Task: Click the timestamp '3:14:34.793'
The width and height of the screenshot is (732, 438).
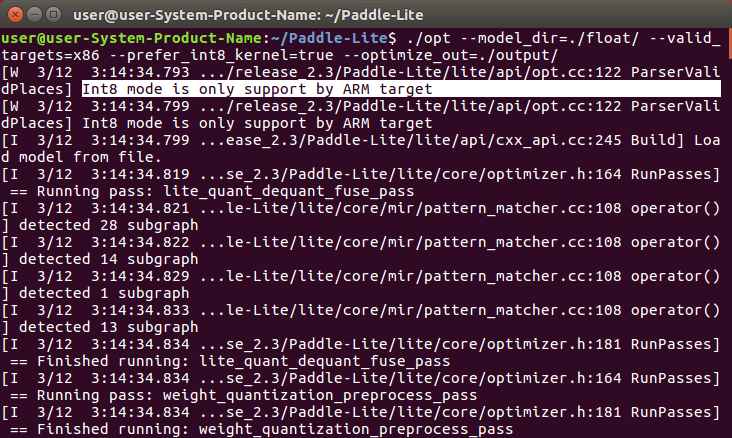Action: [x=141, y=72]
